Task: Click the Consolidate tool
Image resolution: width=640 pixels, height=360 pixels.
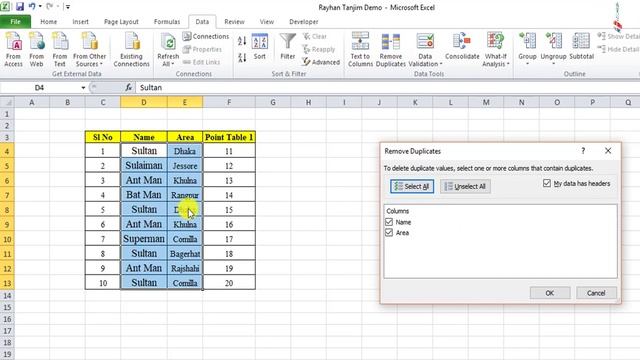Action: coord(462,46)
